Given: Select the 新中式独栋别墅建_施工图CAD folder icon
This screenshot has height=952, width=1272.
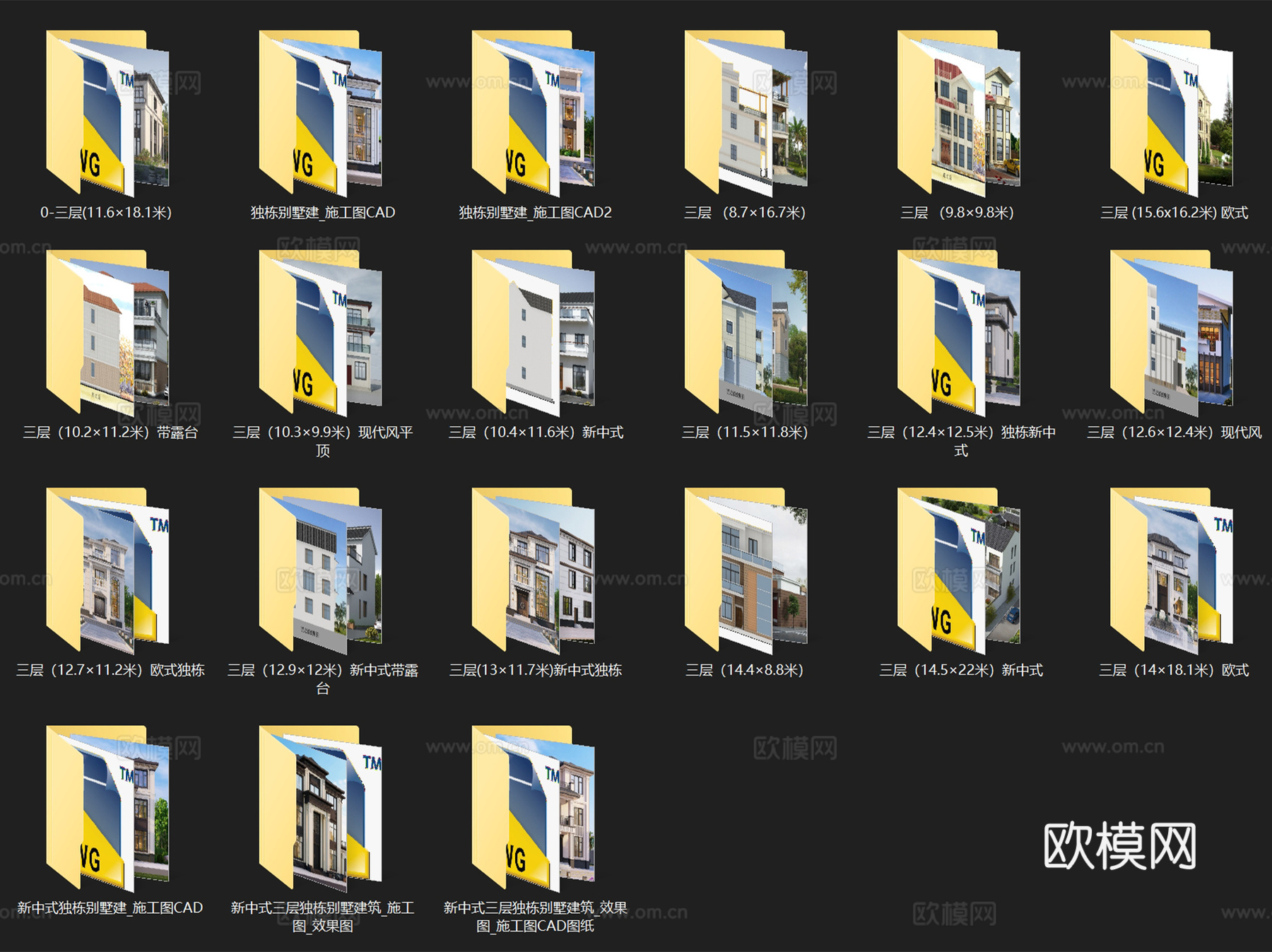Looking at the screenshot, I should [x=107, y=809].
